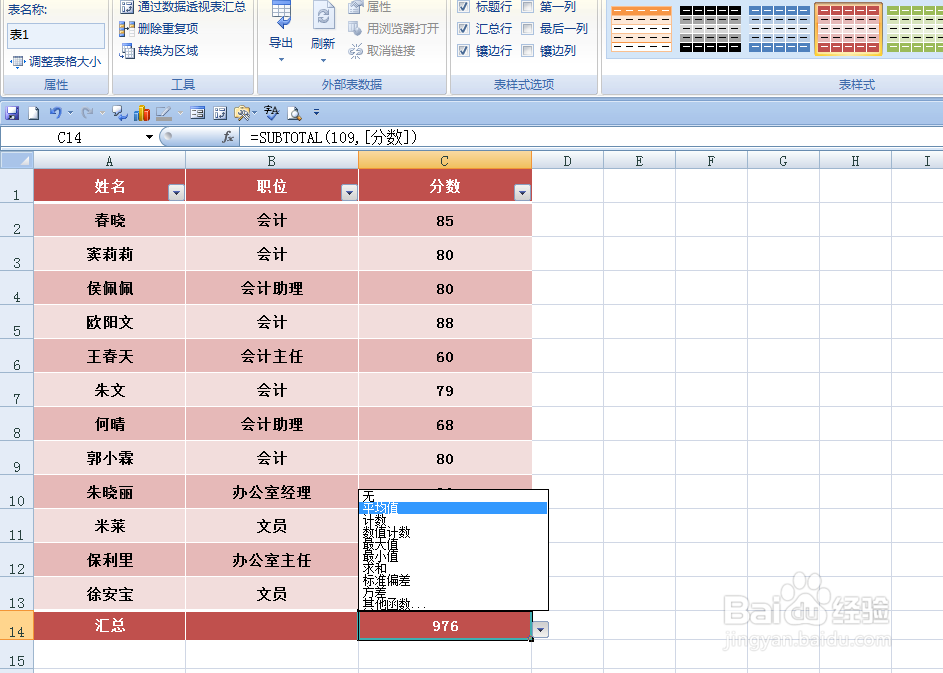943x673 pixels.
Task: Click the 表1 table name input field
Action: [x=55, y=36]
